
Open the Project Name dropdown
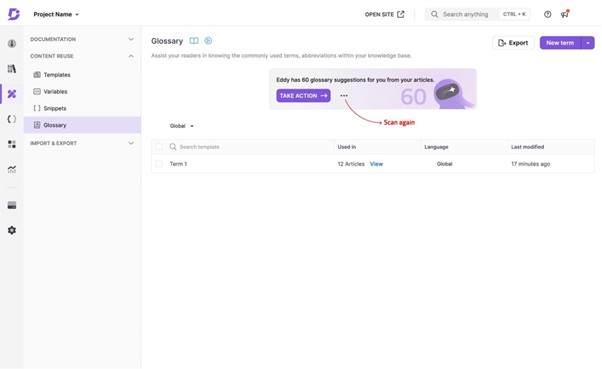56,15
